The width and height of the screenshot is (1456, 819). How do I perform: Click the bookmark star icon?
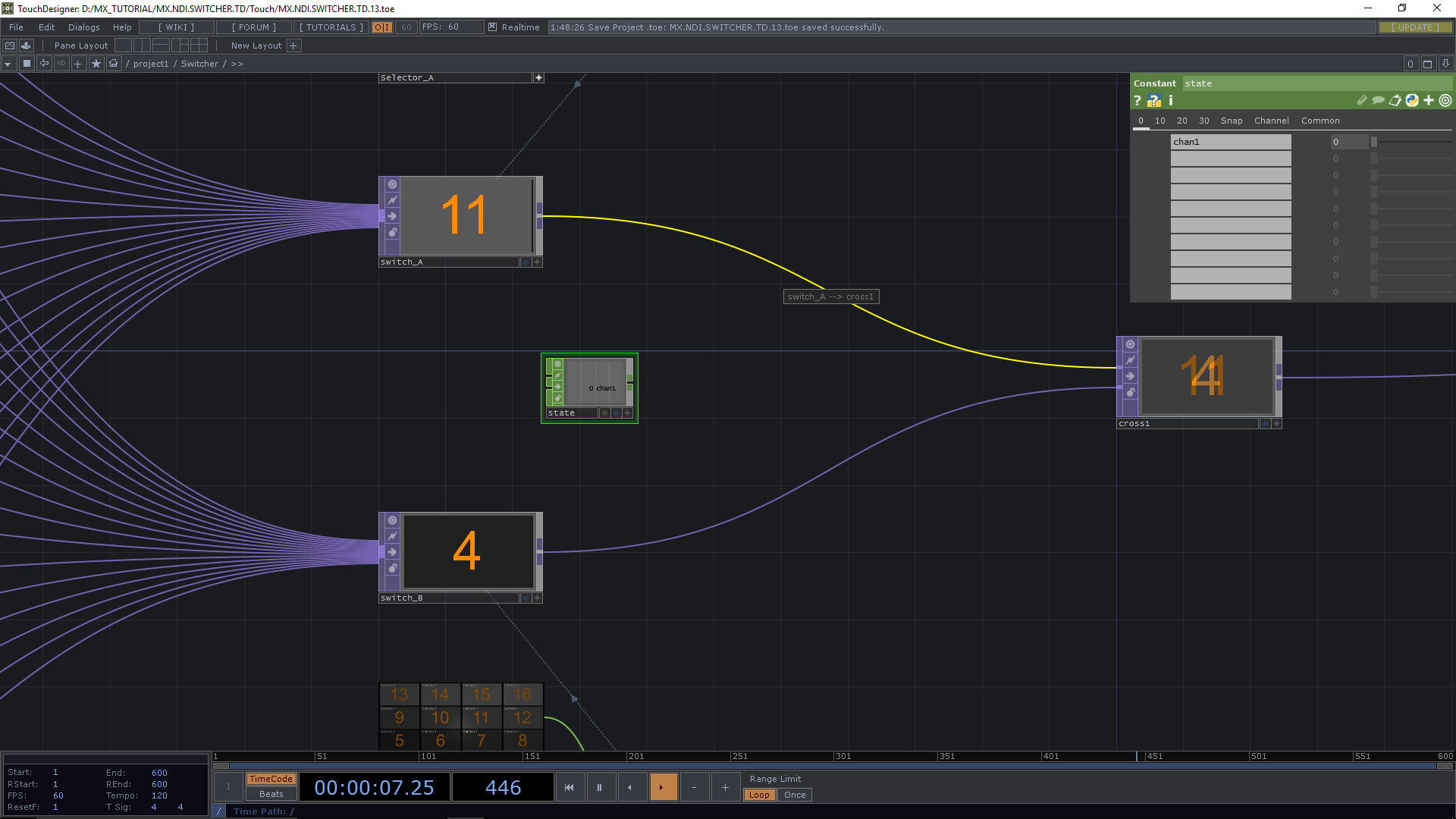coord(96,64)
